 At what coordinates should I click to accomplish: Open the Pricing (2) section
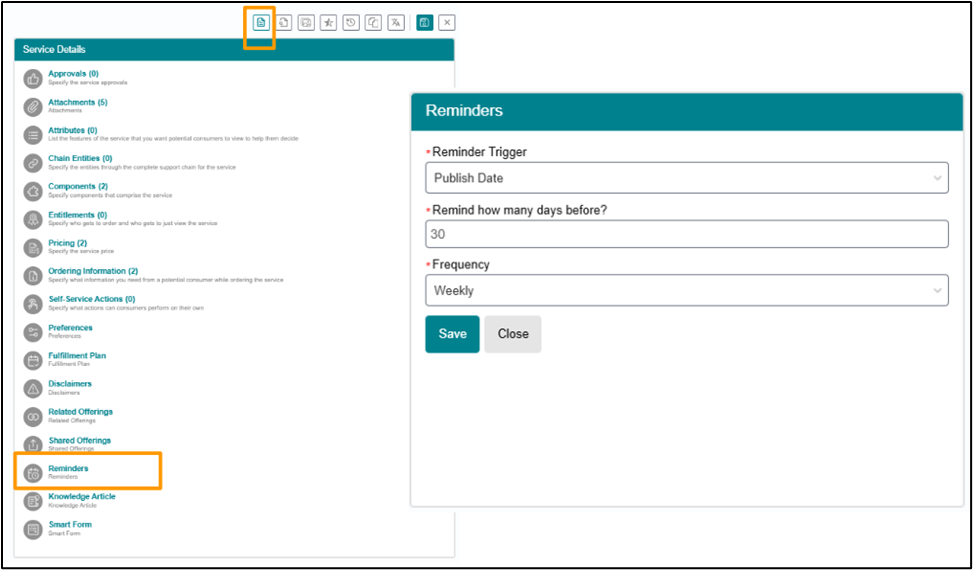pyautogui.click(x=68, y=243)
